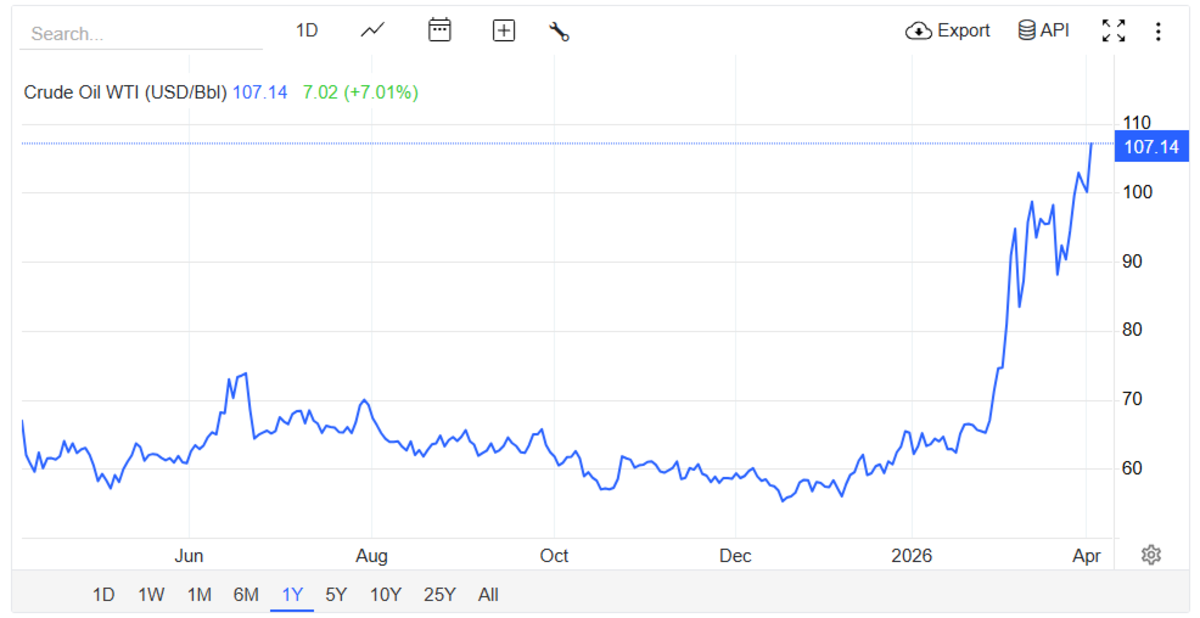
Task: Open chart settings gear icon
Action: (x=1151, y=555)
